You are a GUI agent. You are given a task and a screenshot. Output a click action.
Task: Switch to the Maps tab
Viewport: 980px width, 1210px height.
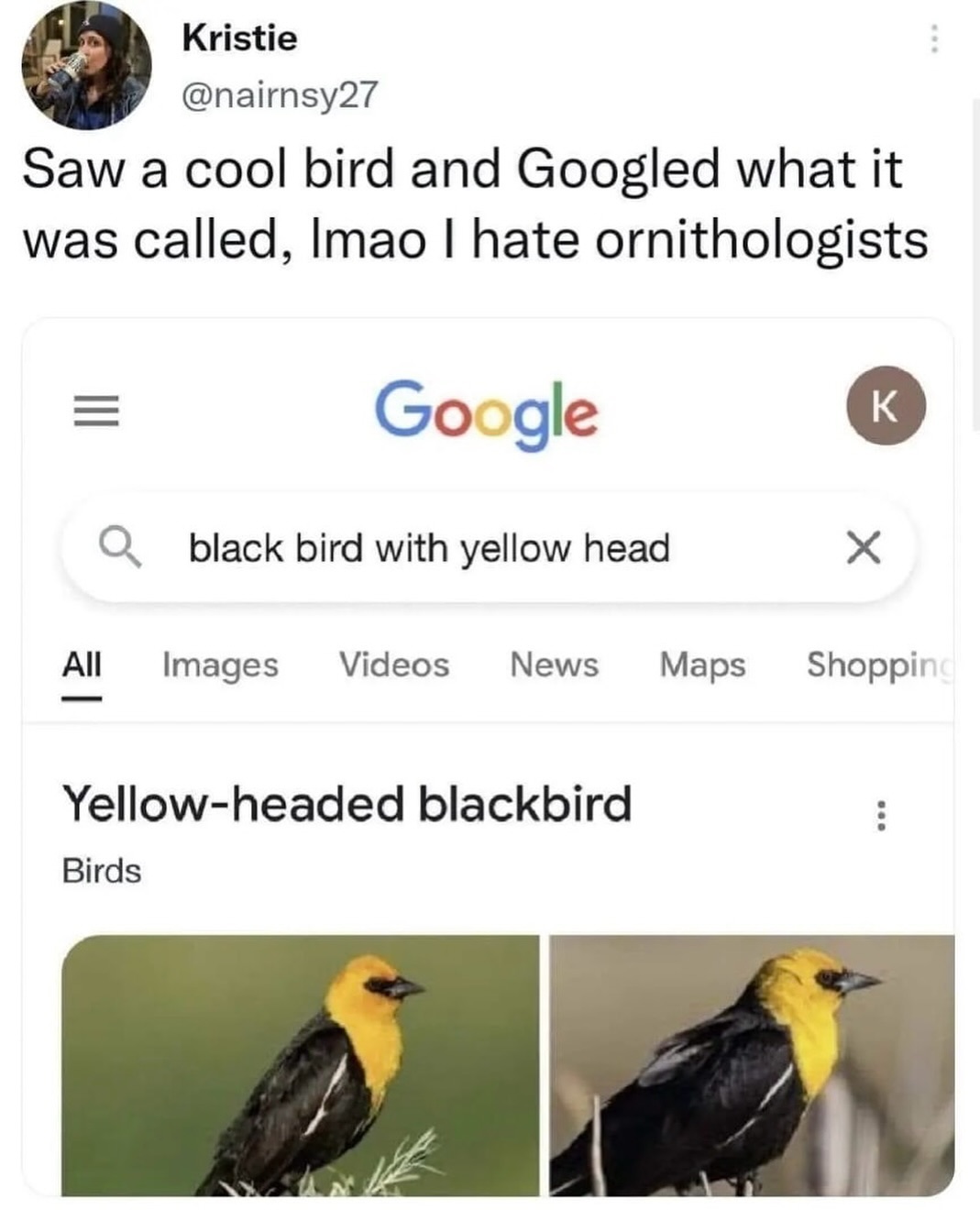702,665
